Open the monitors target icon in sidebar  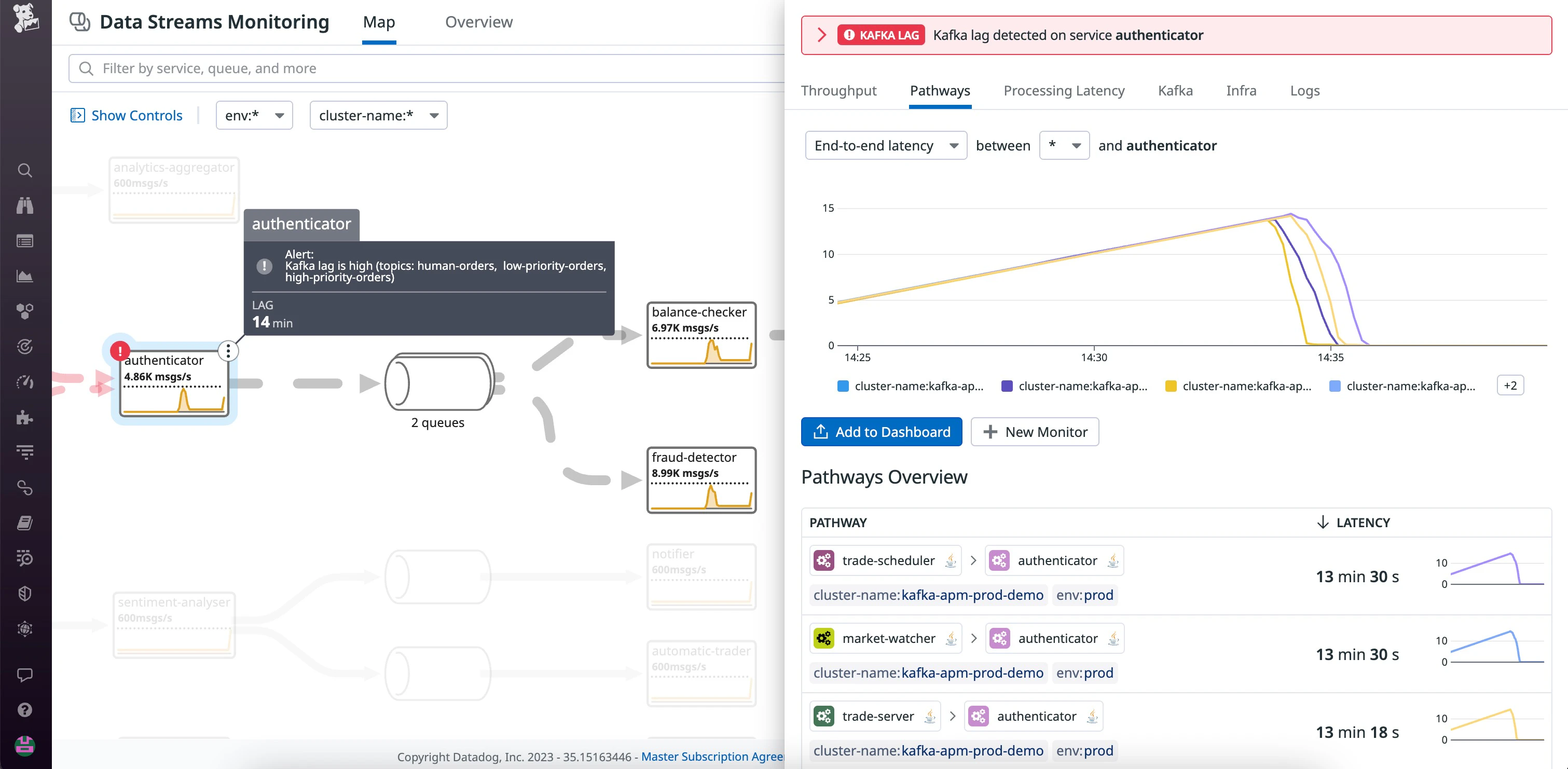coord(25,347)
